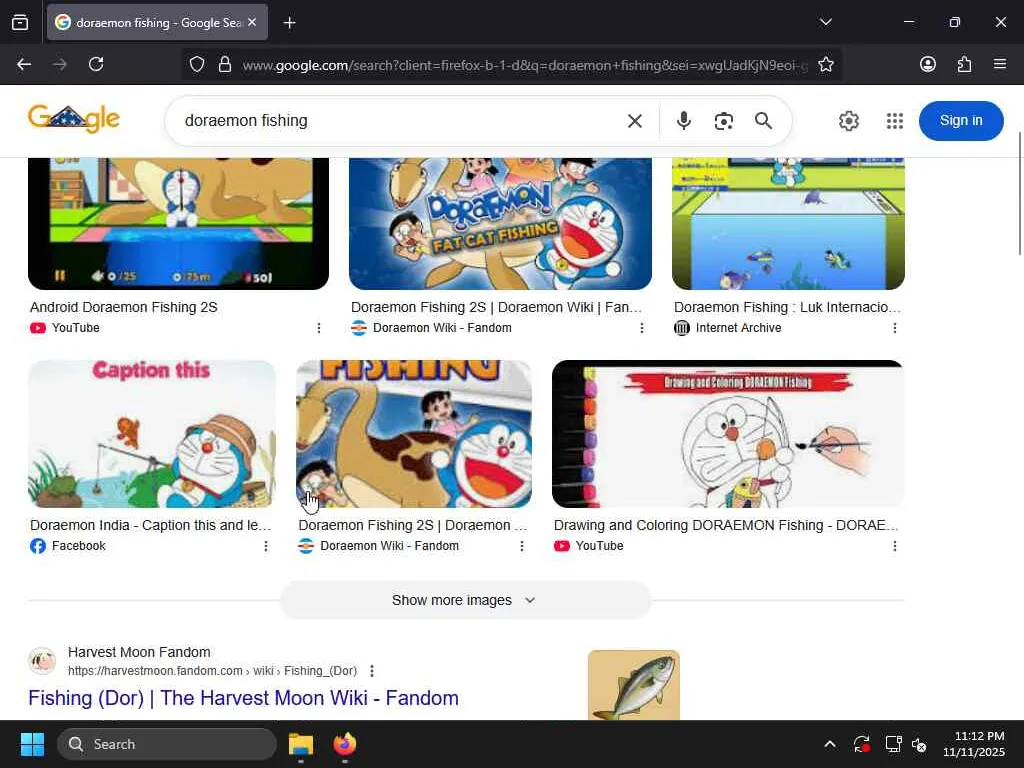Screen dimensions: 1024x768
Task: Open Doraemon Fat Cat Fishing image
Action: coord(500,223)
